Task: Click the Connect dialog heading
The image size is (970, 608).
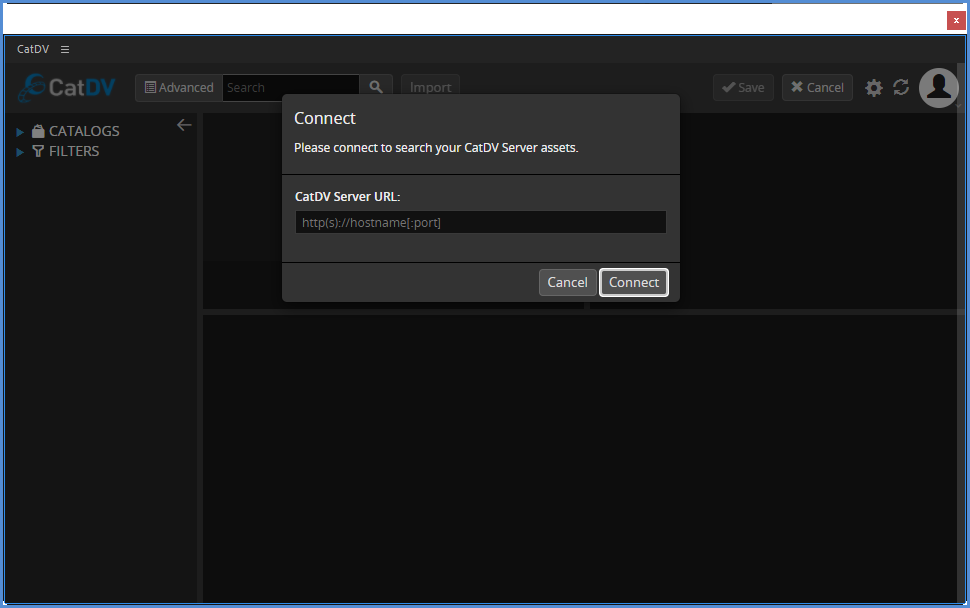Action: (x=325, y=118)
